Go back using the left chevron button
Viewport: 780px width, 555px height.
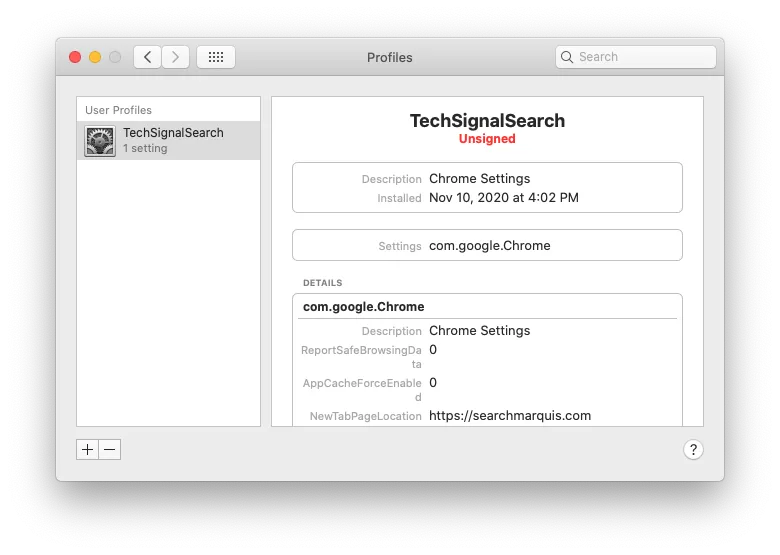pos(148,57)
